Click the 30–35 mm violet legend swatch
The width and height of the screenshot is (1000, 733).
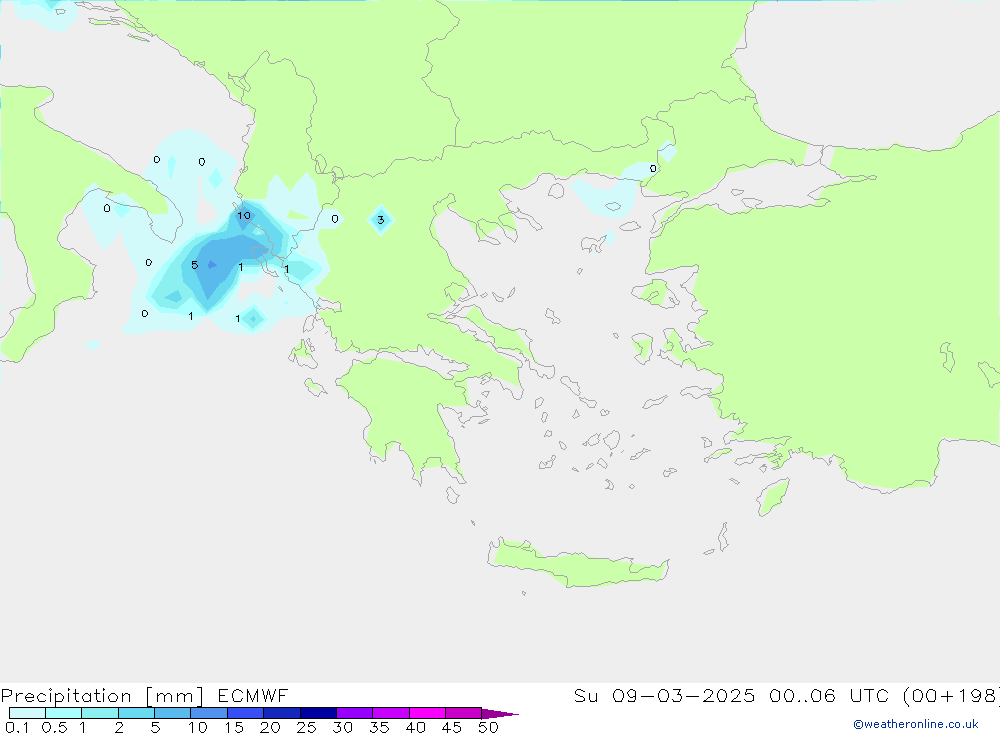pos(355,713)
